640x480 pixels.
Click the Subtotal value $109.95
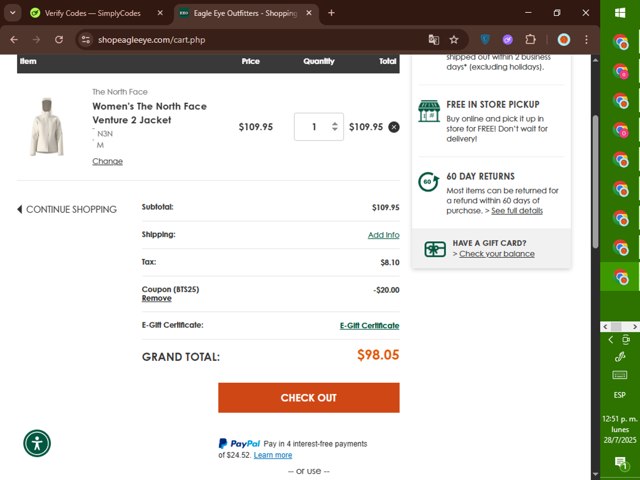[385, 207]
